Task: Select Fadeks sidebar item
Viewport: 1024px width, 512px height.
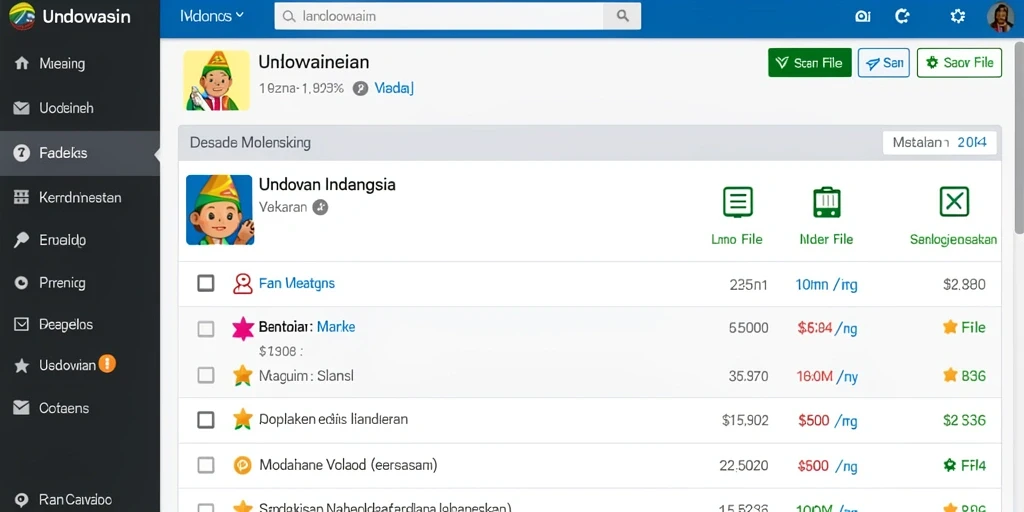Action: [80, 153]
